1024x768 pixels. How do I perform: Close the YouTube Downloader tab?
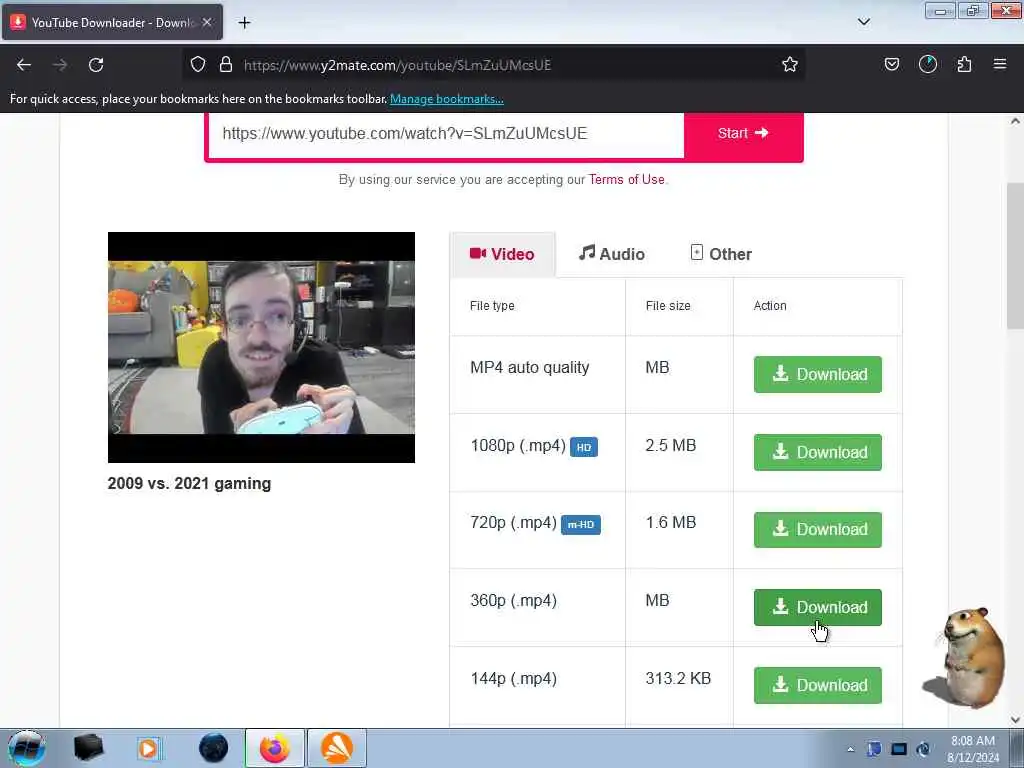[207, 22]
